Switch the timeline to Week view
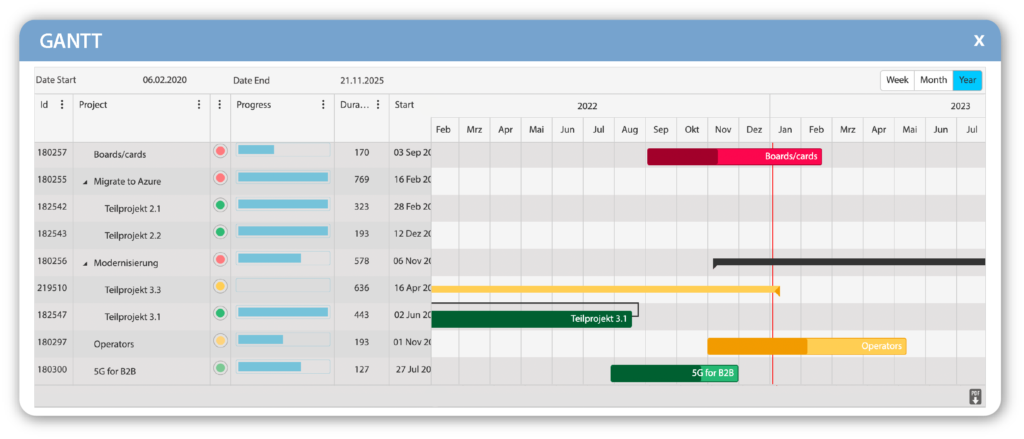The height and width of the screenshot is (439, 1024). [x=897, y=80]
